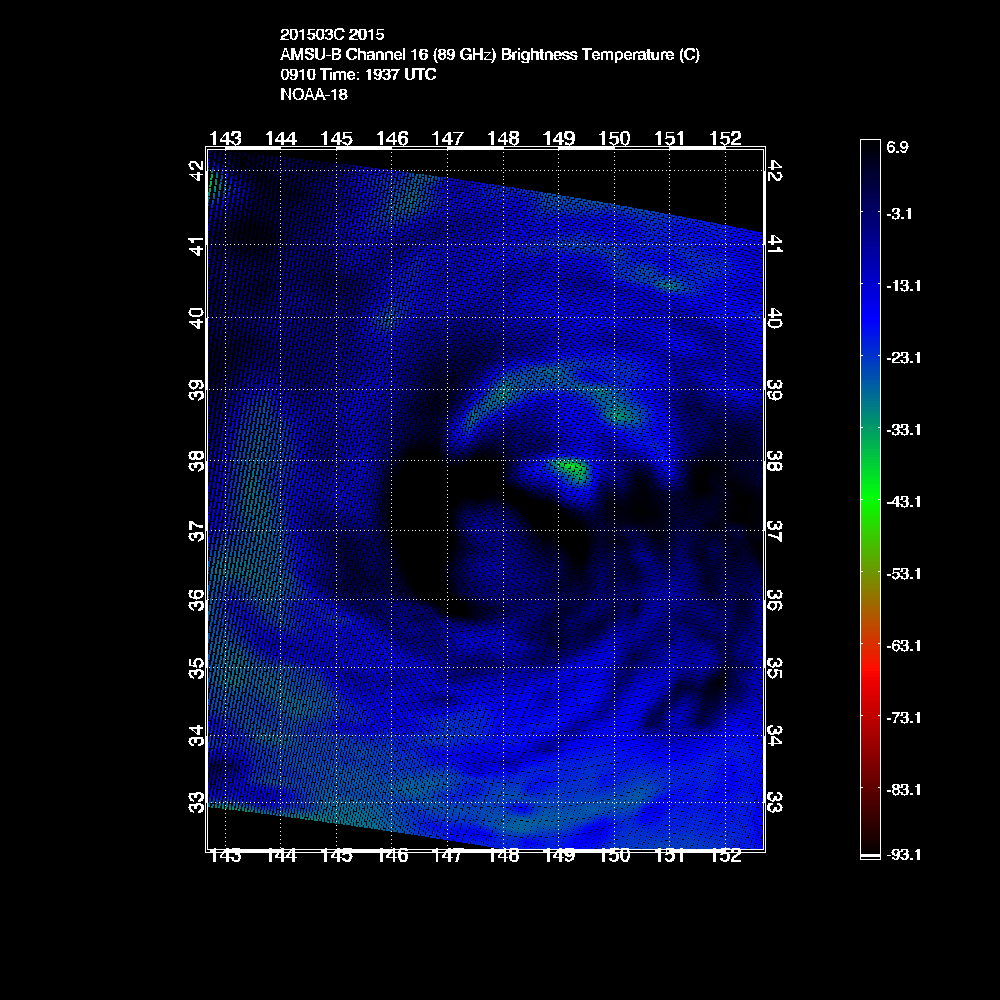Viewport: 1000px width, 1000px height.
Task: Click the vertical temperature color bar
Action: tap(870, 499)
